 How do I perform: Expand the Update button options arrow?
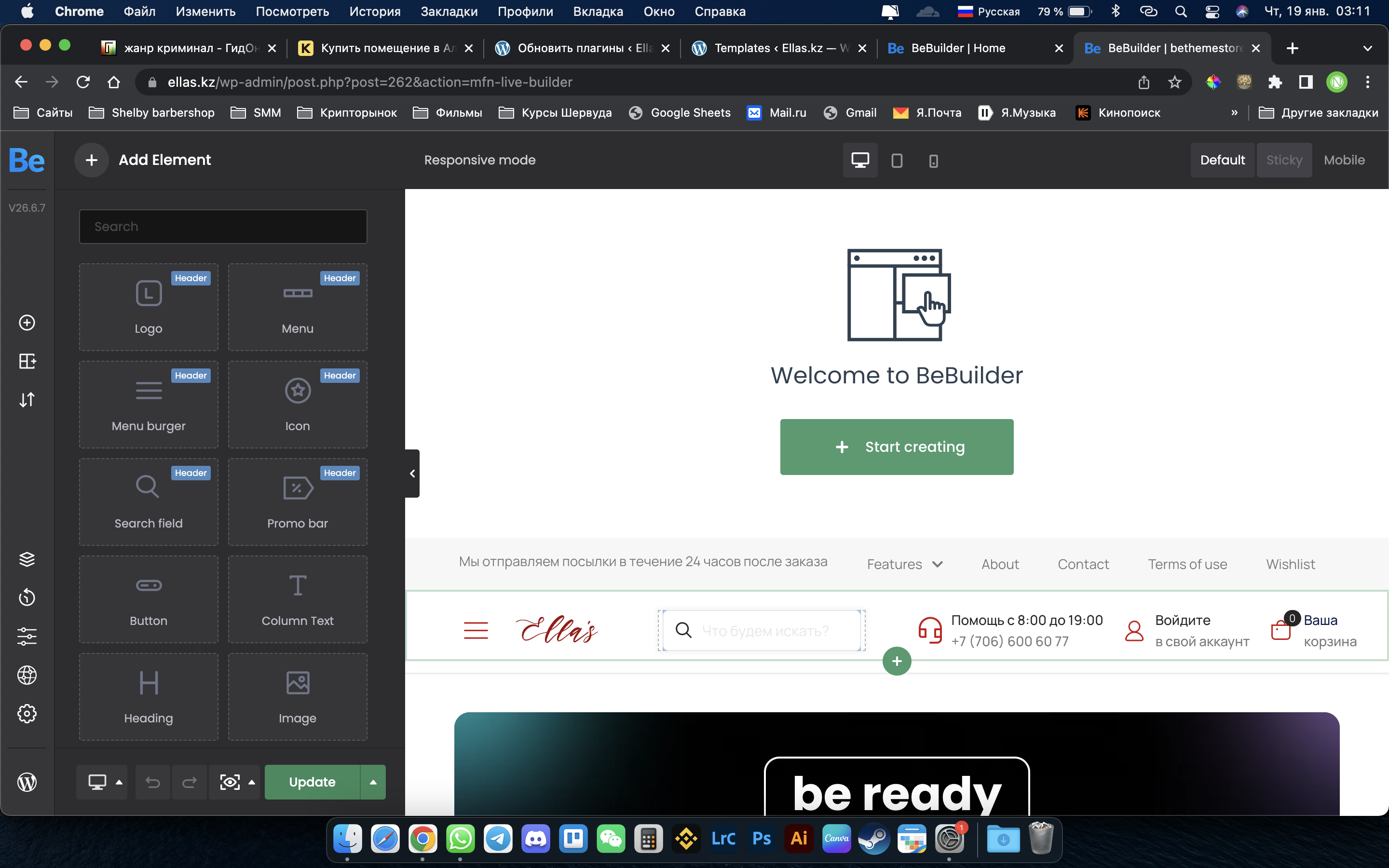[x=373, y=782]
